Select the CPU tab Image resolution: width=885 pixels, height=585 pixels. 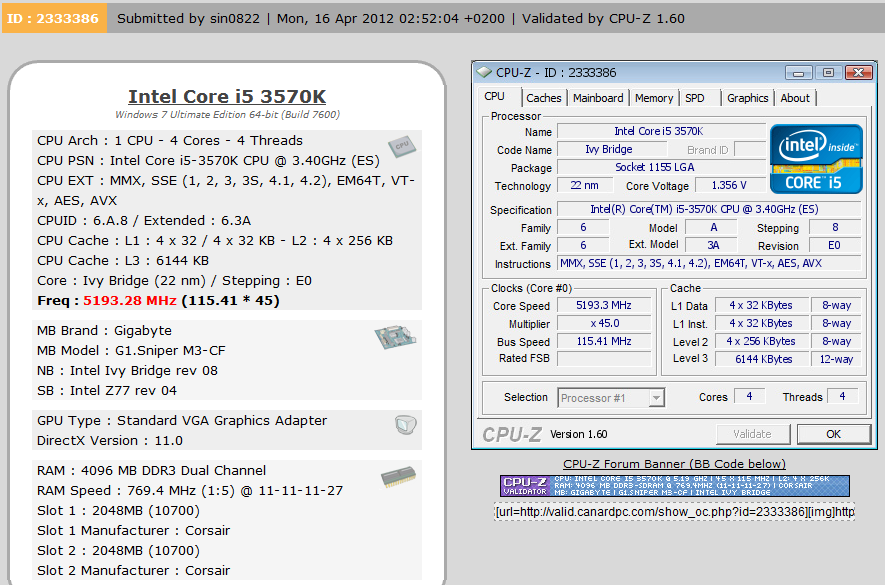pos(494,96)
